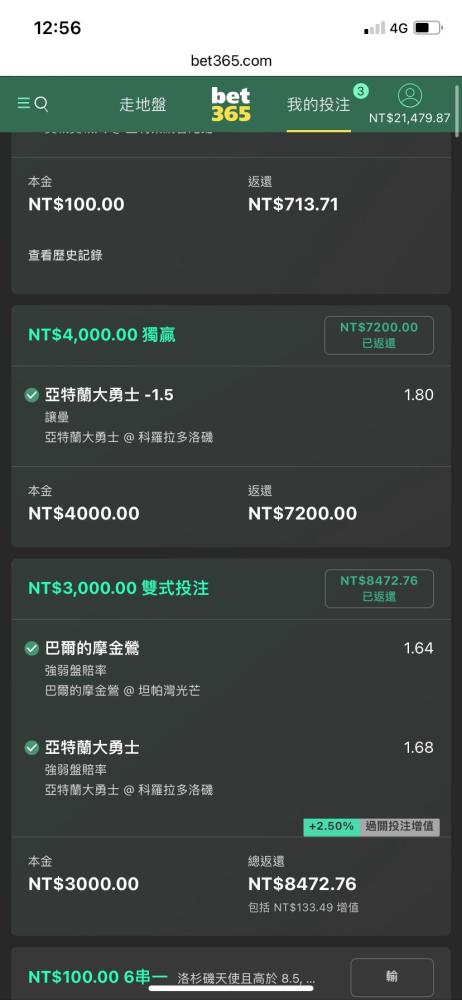Tap the battery status icon
The image size is (462, 1000).
[x=428, y=28]
